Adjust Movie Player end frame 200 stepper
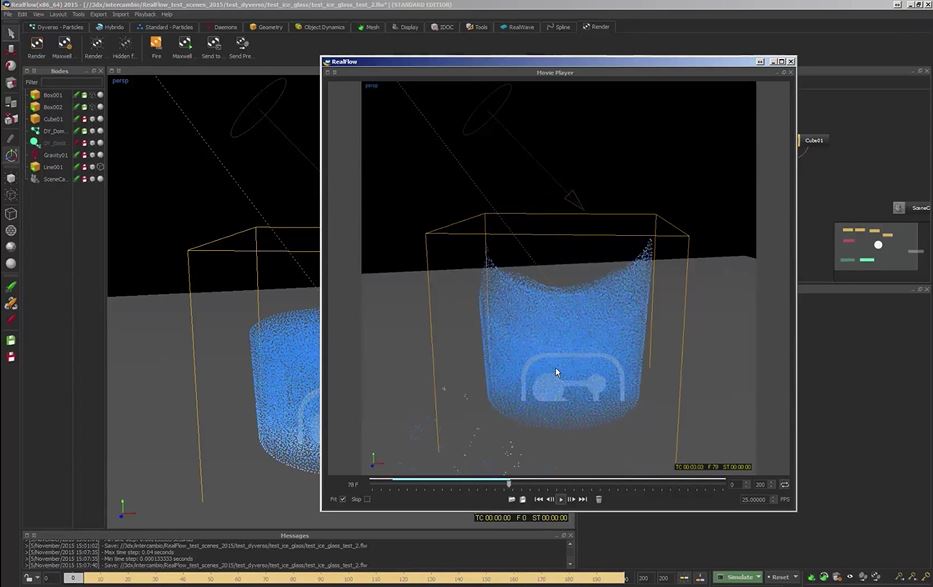The width and height of the screenshot is (933, 587). pos(772,485)
